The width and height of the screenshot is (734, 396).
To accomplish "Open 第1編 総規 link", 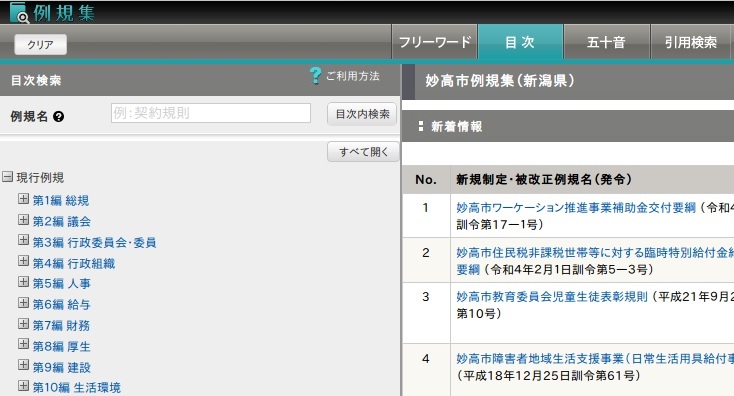I will tap(61, 200).
